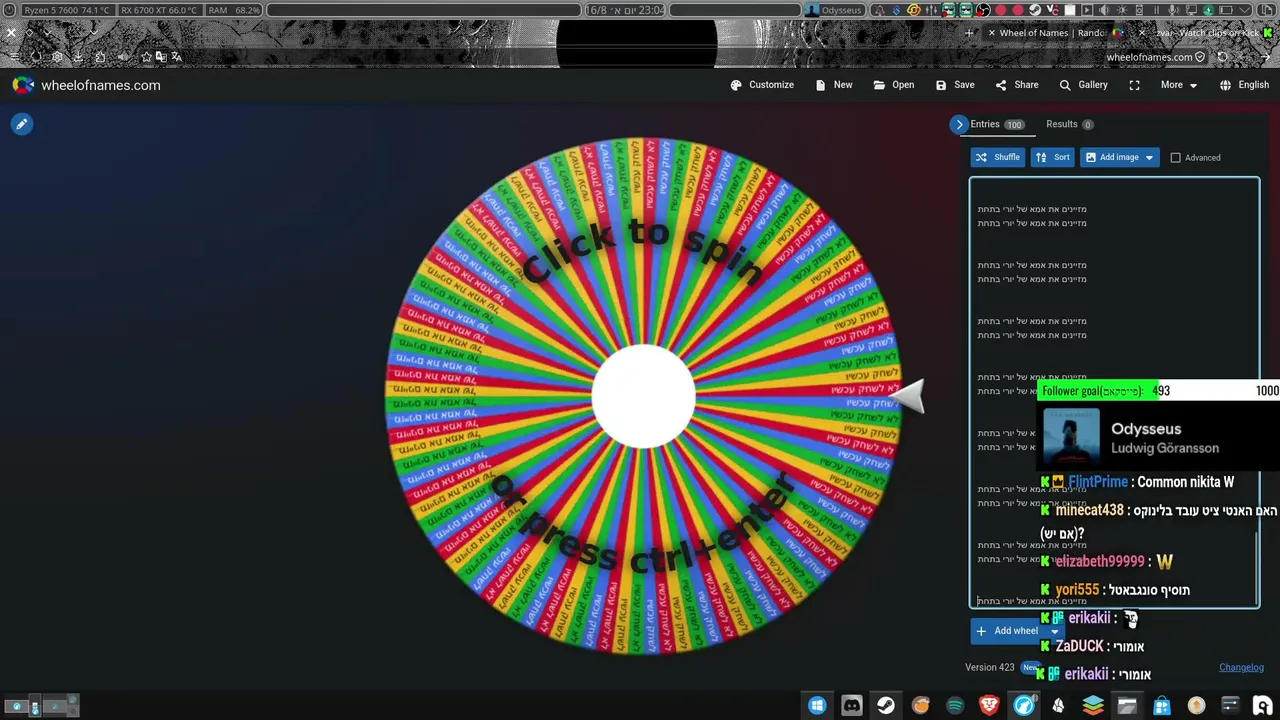Click the RX 6700 XT temperature readout
1280x720 pixels.
(158, 10)
